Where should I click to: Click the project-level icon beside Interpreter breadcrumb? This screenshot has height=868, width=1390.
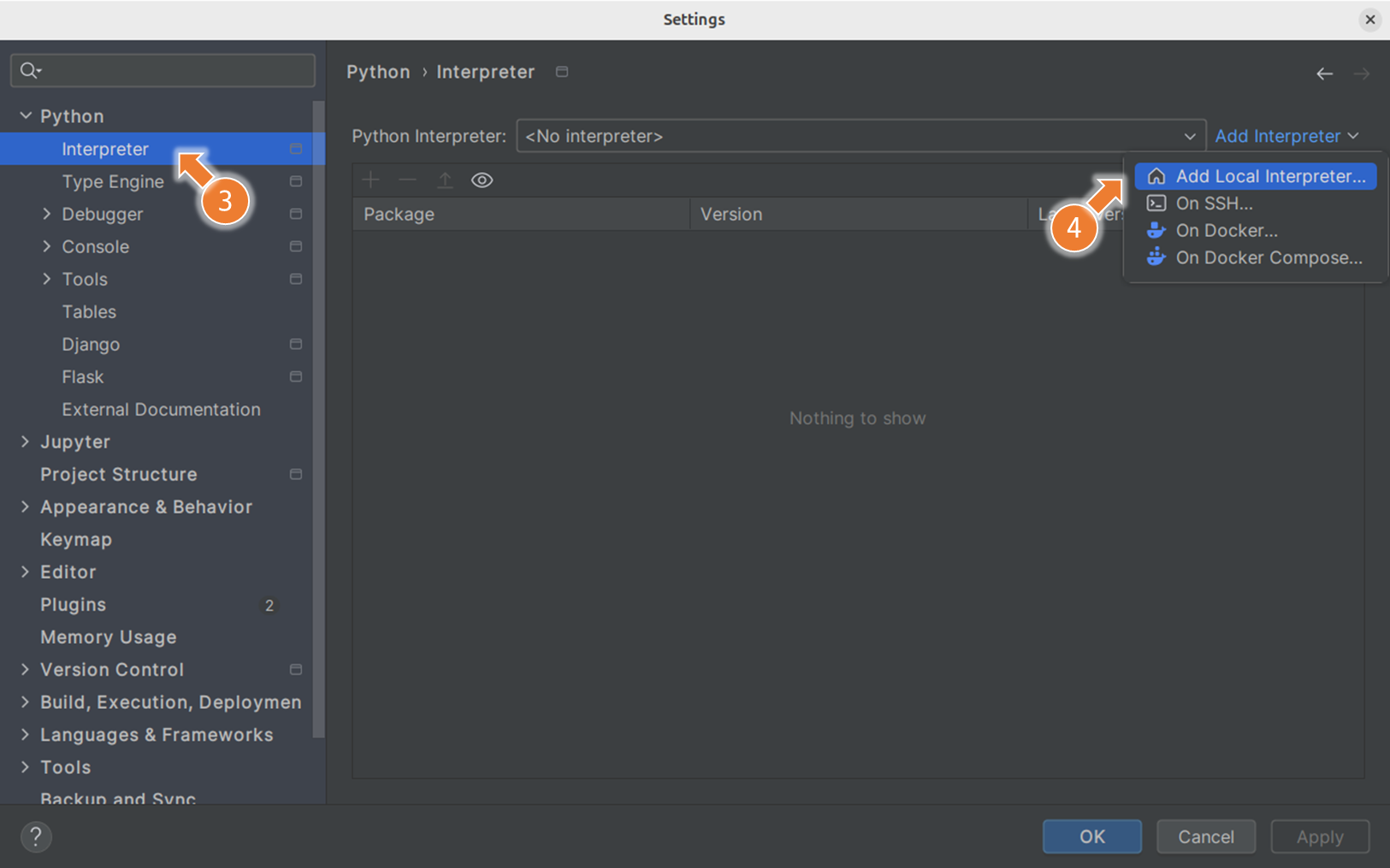[x=562, y=72]
